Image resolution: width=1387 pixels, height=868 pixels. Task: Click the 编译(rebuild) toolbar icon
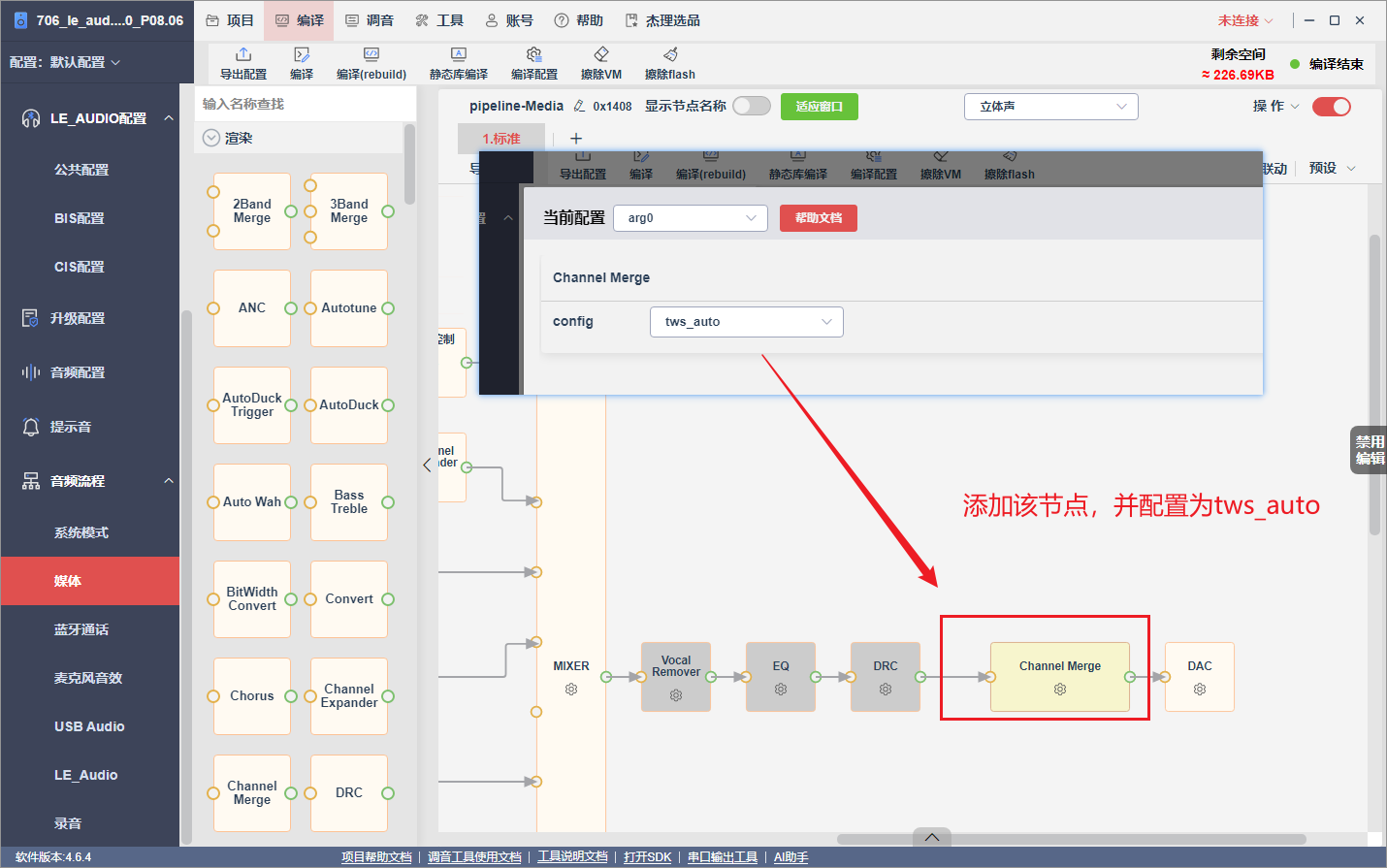point(371,54)
